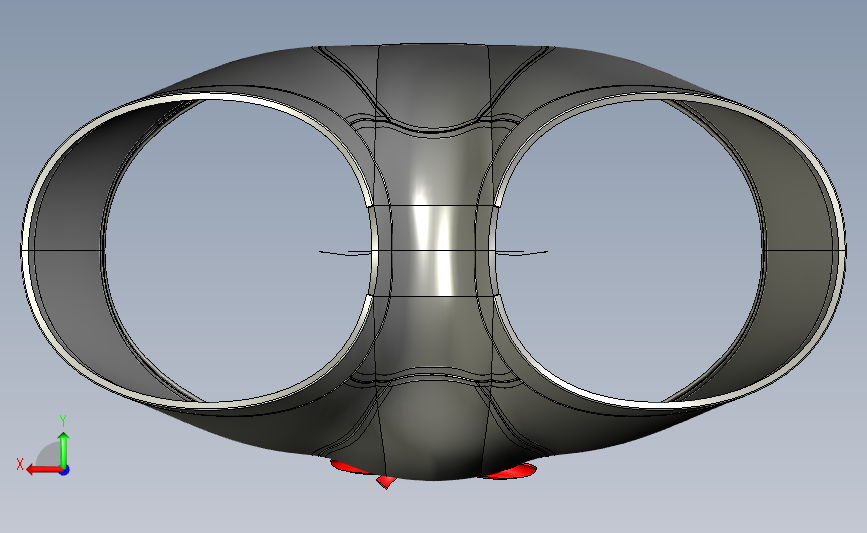Click the green Y axis arrow on triad
The width and height of the screenshot is (867, 533).
click(x=64, y=449)
